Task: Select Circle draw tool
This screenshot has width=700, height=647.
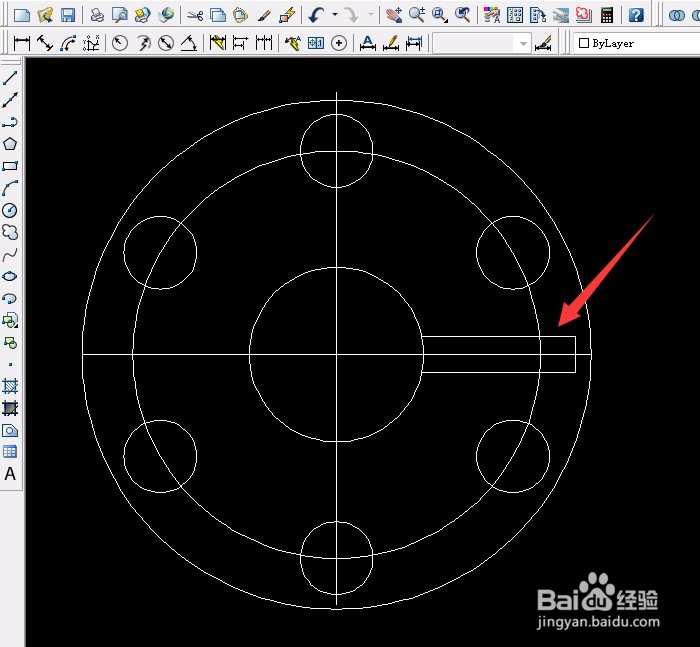Action: 10,210
